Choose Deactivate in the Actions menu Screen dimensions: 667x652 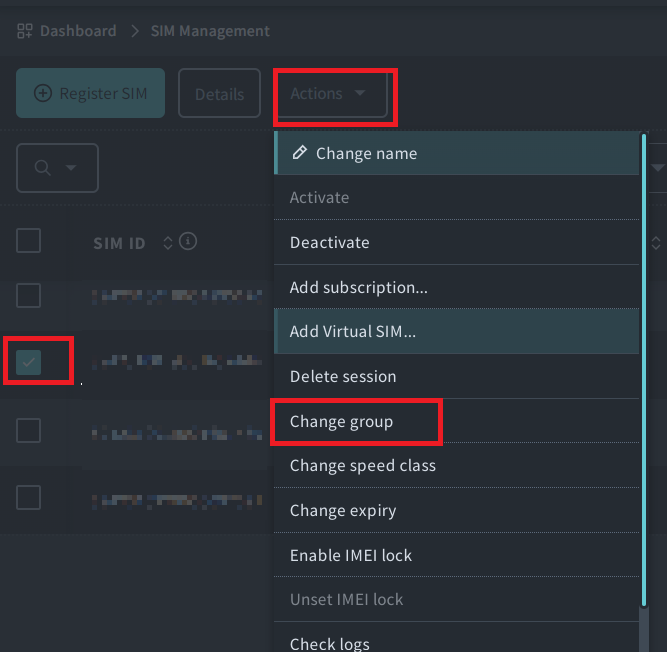point(329,242)
